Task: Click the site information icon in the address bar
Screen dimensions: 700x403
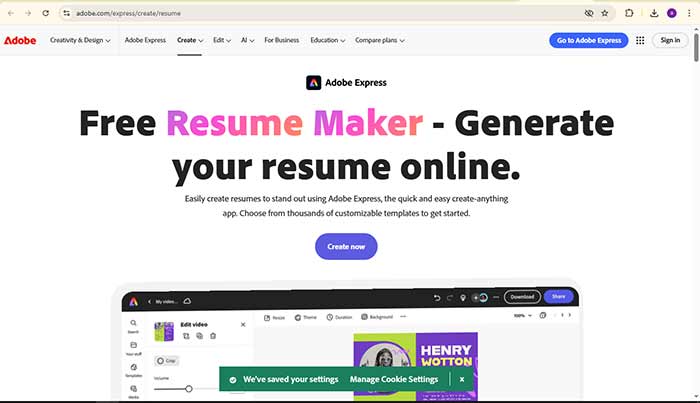Action: coord(67,13)
